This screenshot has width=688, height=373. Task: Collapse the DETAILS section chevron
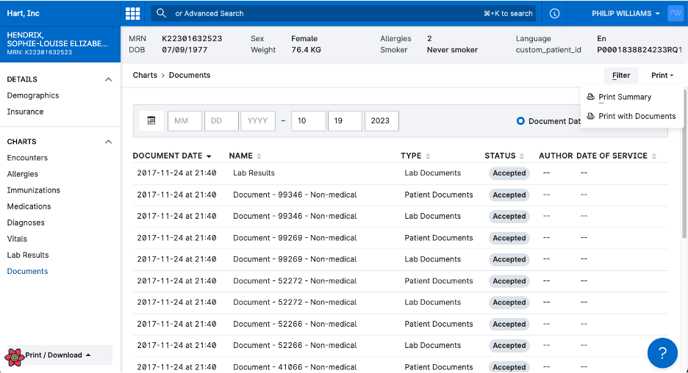(108, 79)
